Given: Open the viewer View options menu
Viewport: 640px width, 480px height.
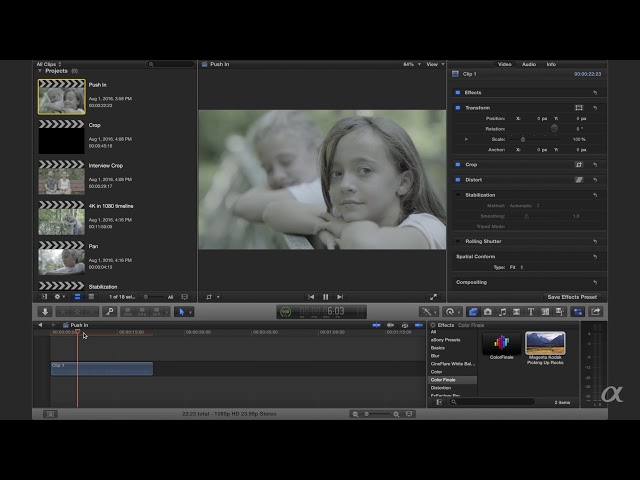Looking at the screenshot, I should pos(435,64).
